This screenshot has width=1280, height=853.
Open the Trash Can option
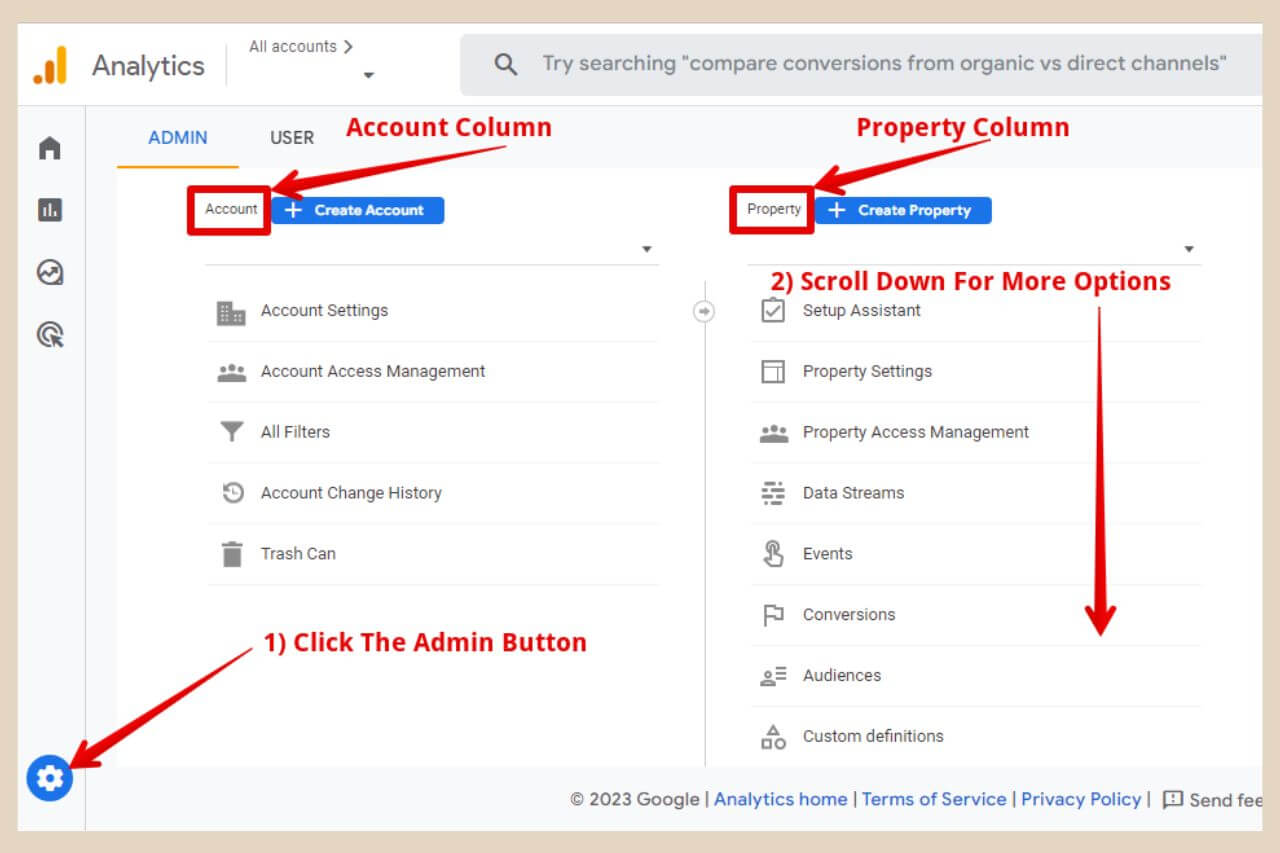298,553
